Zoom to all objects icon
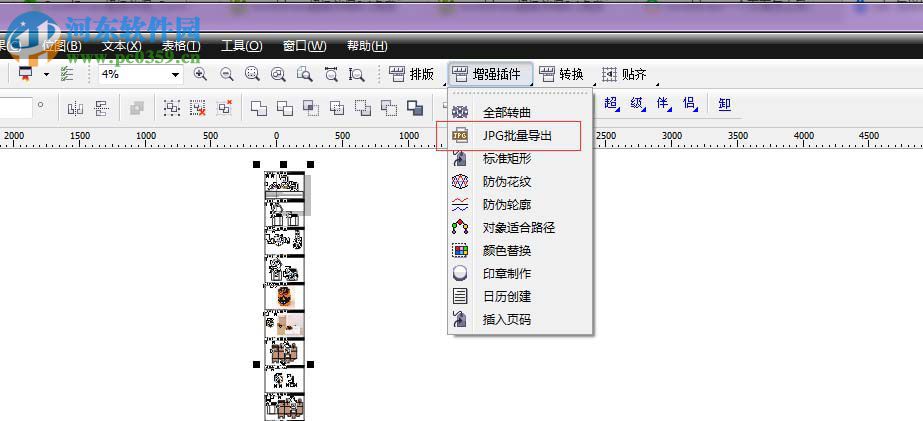923x421 pixels. [278, 74]
